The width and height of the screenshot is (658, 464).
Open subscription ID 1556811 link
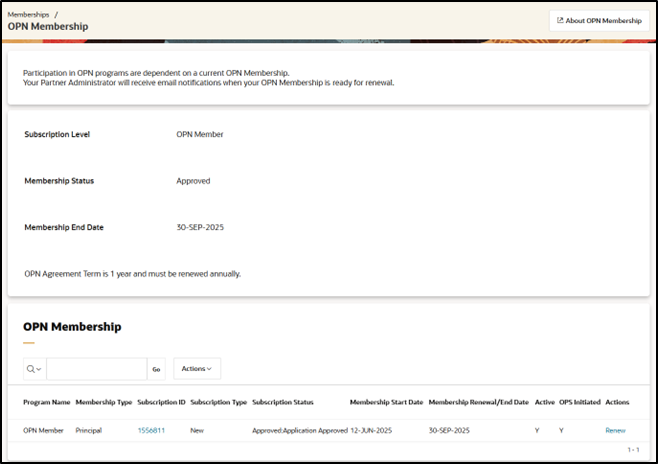pos(151,430)
